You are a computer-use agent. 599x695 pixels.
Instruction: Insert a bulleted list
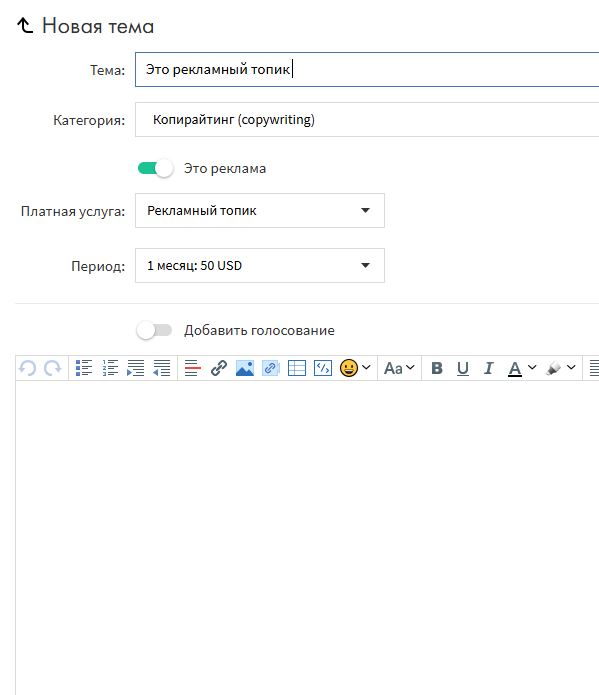pyautogui.click(x=84, y=368)
